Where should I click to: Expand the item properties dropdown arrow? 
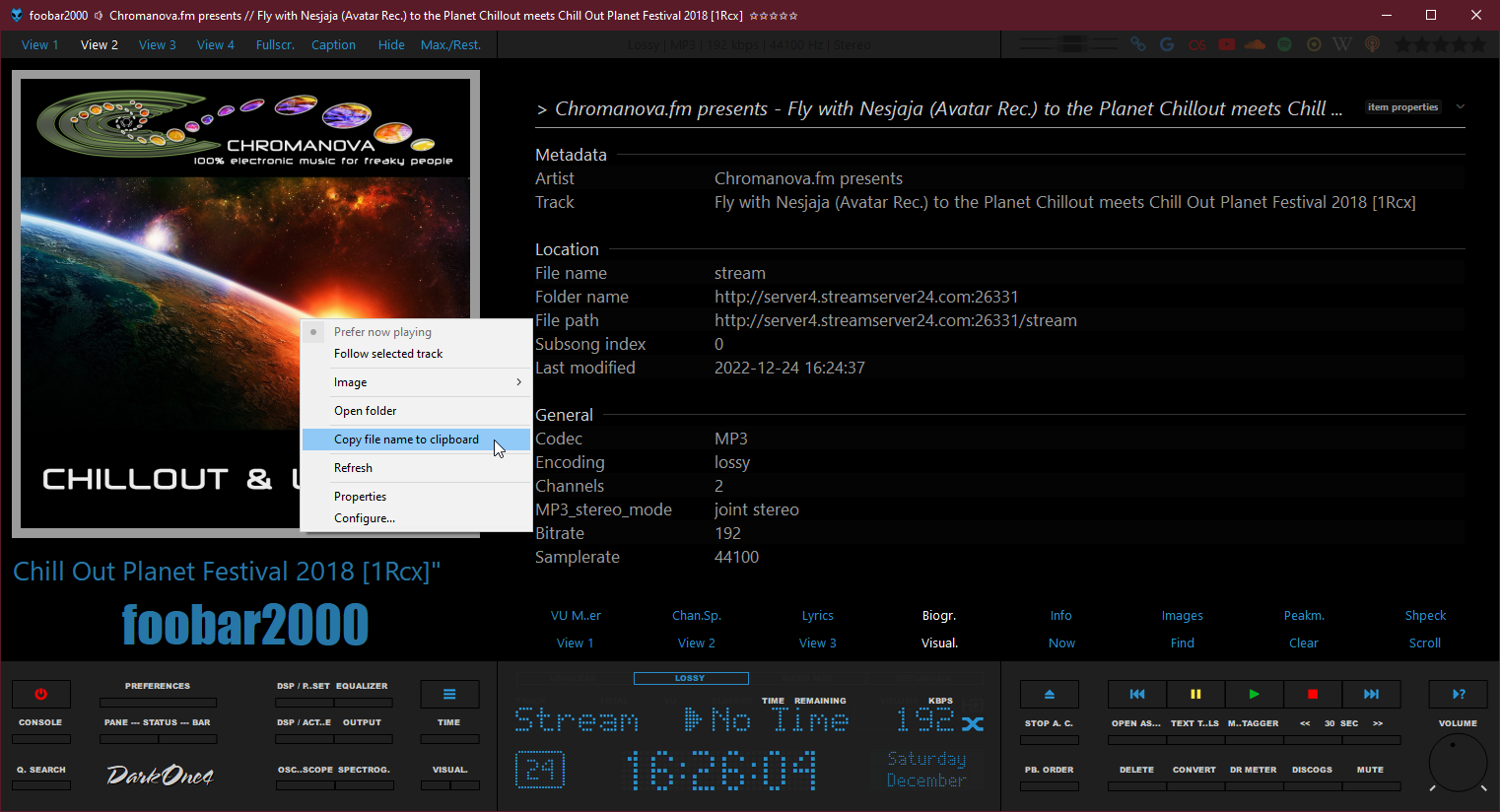pyautogui.click(x=1460, y=107)
